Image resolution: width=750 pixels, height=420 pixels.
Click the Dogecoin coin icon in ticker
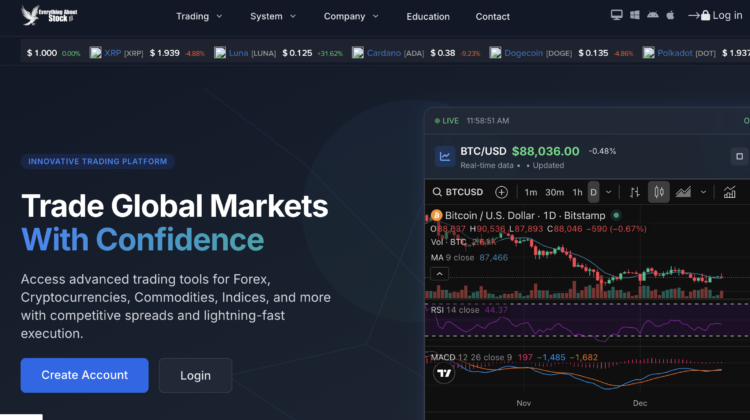[496, 53]
